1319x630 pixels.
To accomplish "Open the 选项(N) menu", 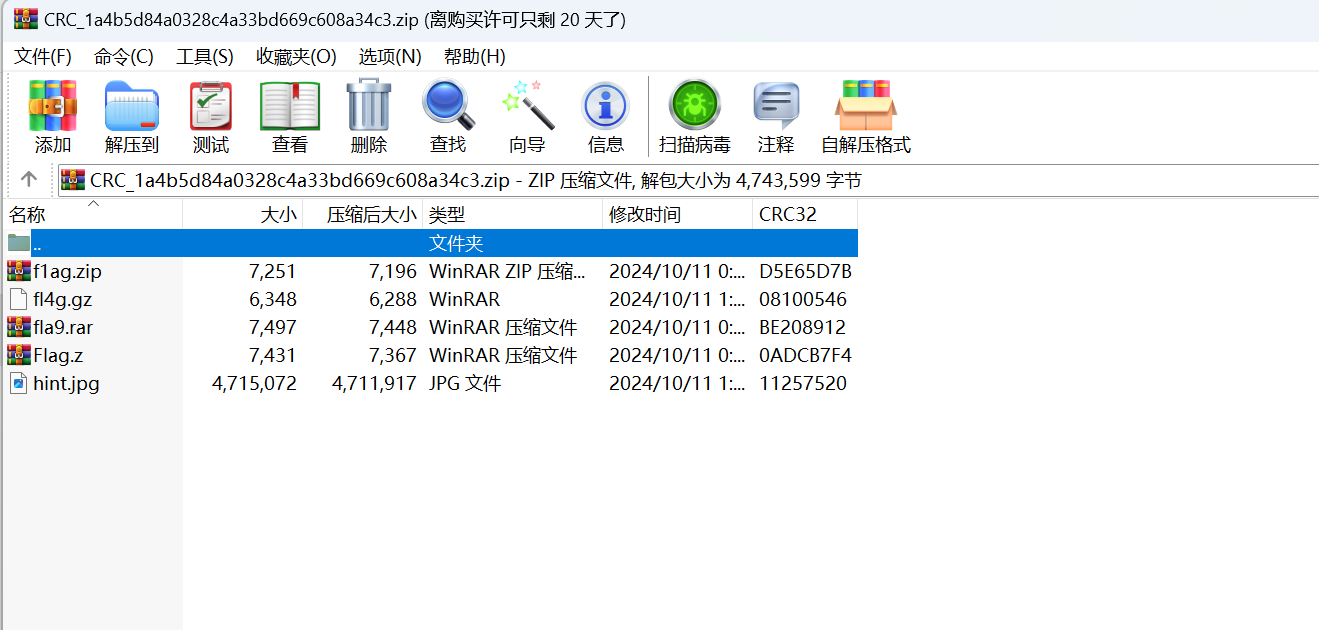I will click(x=390, y=56).
